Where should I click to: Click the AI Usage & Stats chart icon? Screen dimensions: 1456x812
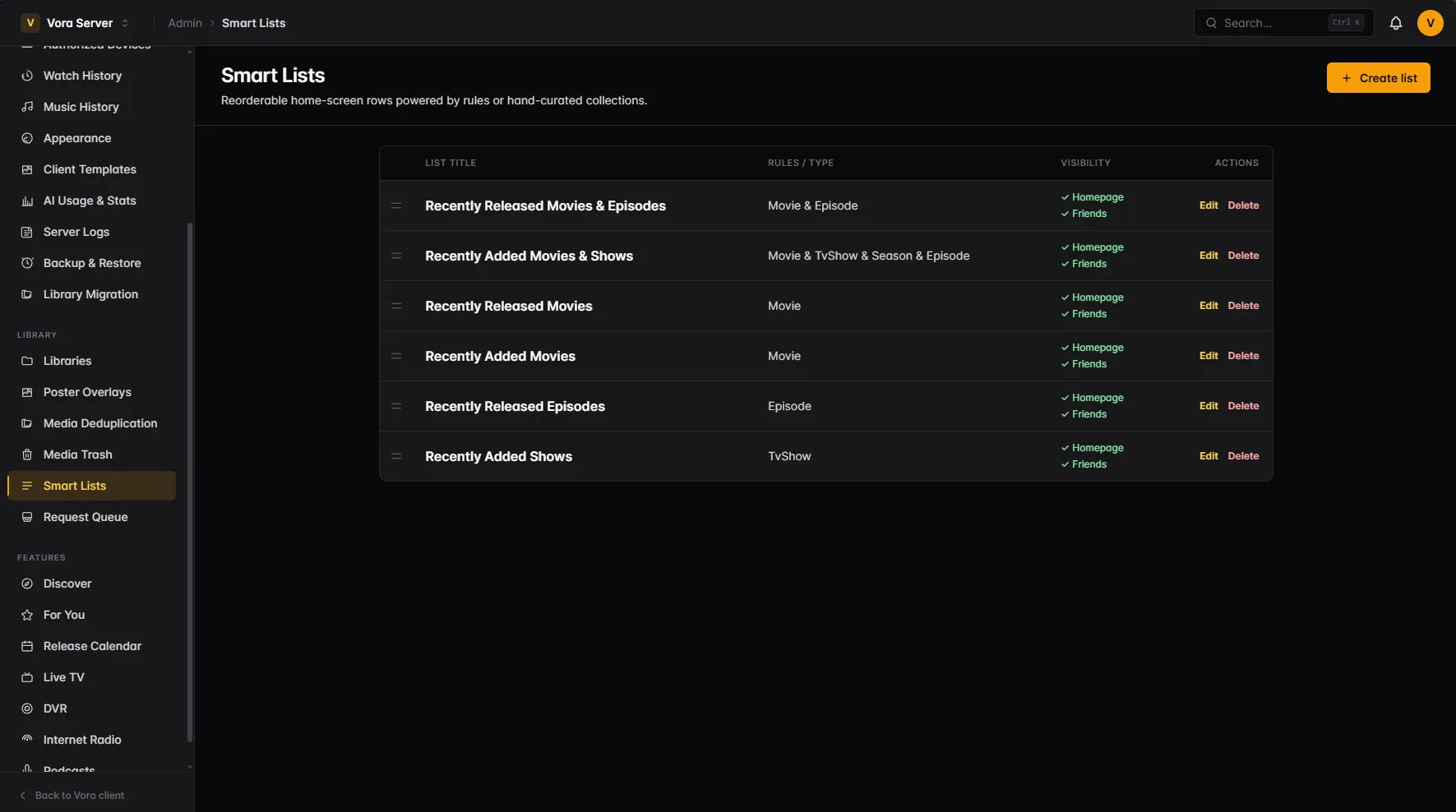pyautogui.click(x=27, y=201)
